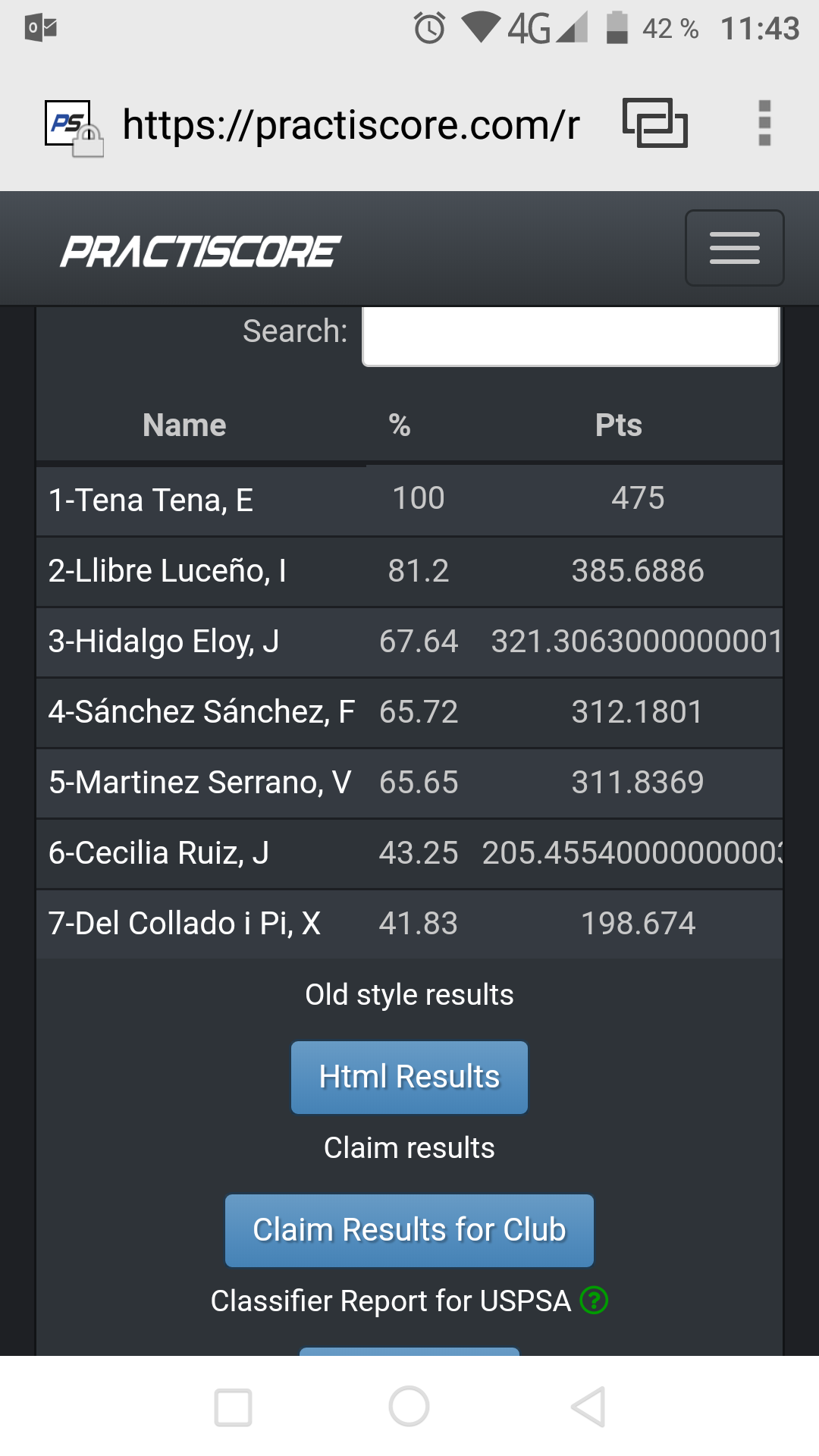The height and width of the screenshot is (1456, 819).
Task: Sort results by Name column
Action: [x=184, y=425]
